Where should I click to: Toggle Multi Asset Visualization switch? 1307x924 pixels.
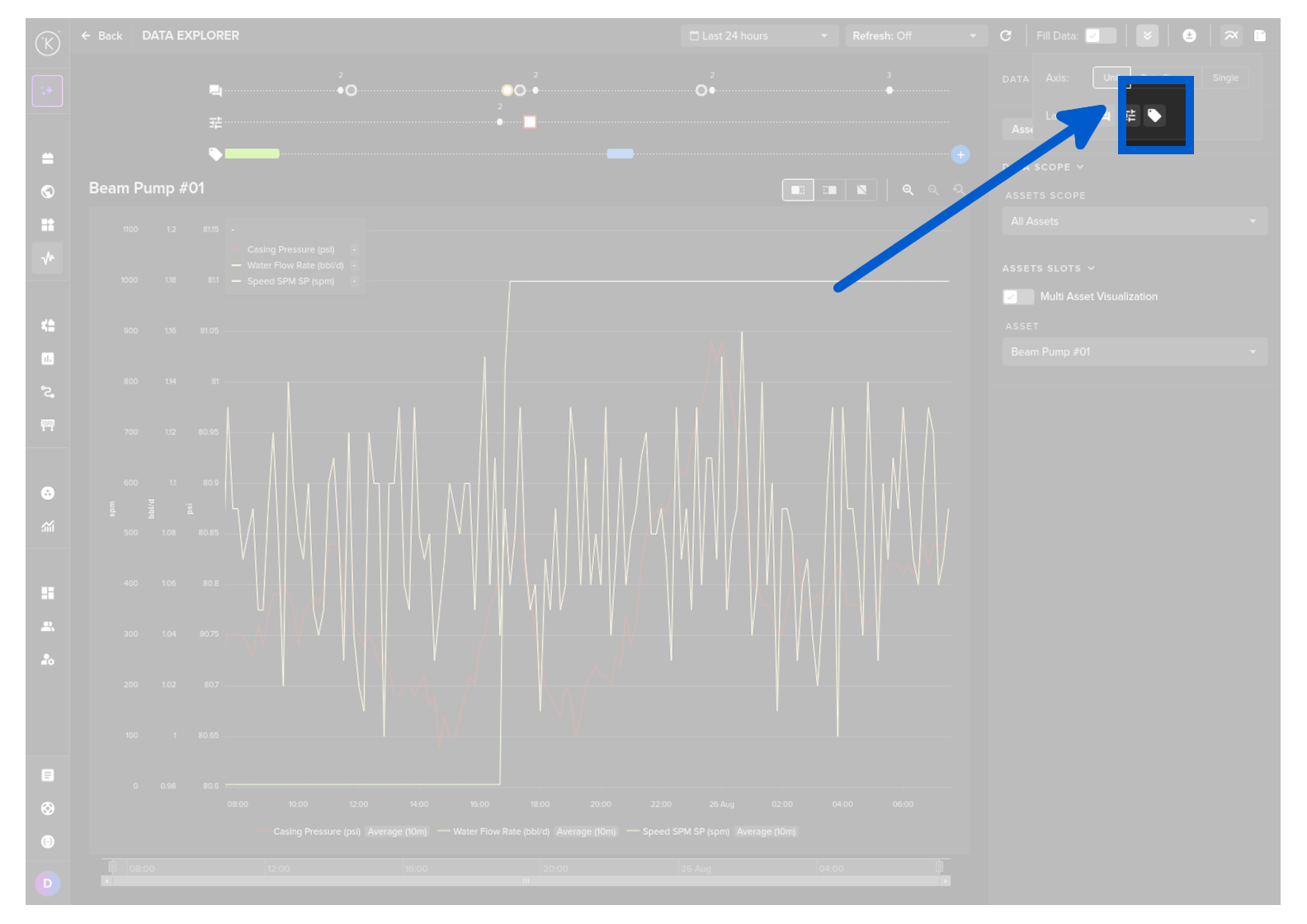(1018, 297)
